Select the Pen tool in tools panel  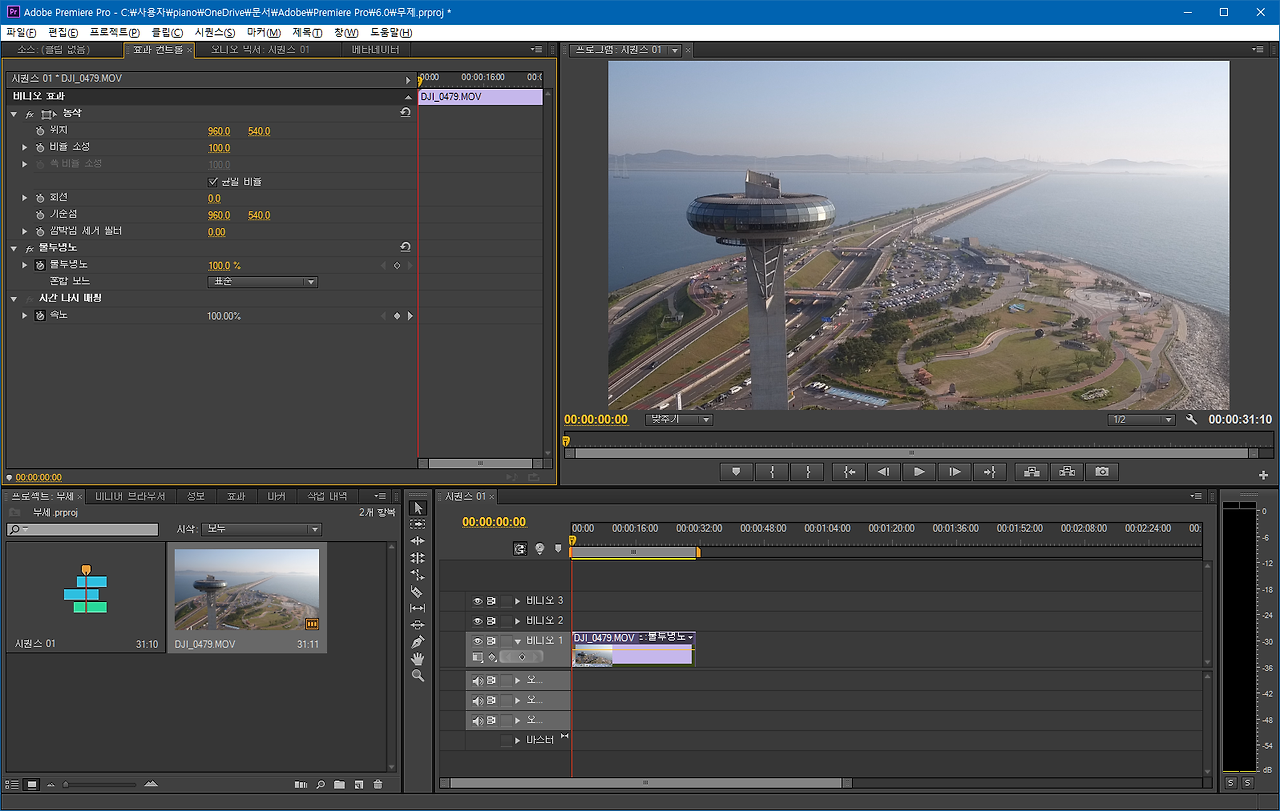pos(418,642)
